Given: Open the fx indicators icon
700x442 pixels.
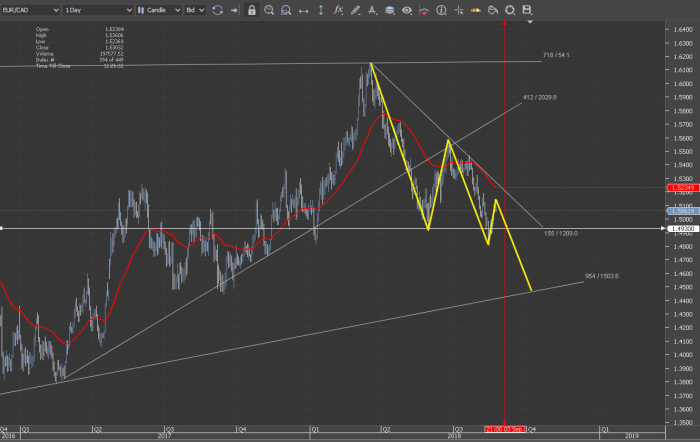Looking at the screenshot, I should click(338, 10).
